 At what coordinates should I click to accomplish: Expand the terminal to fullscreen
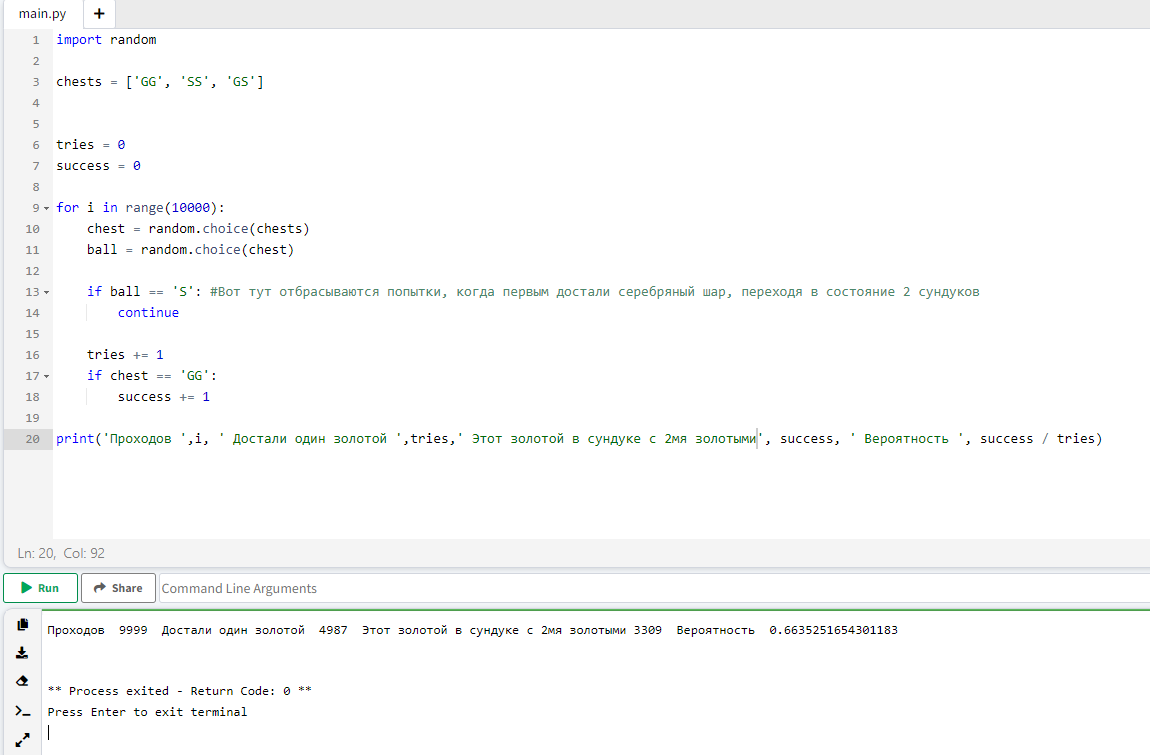(22, 740)
